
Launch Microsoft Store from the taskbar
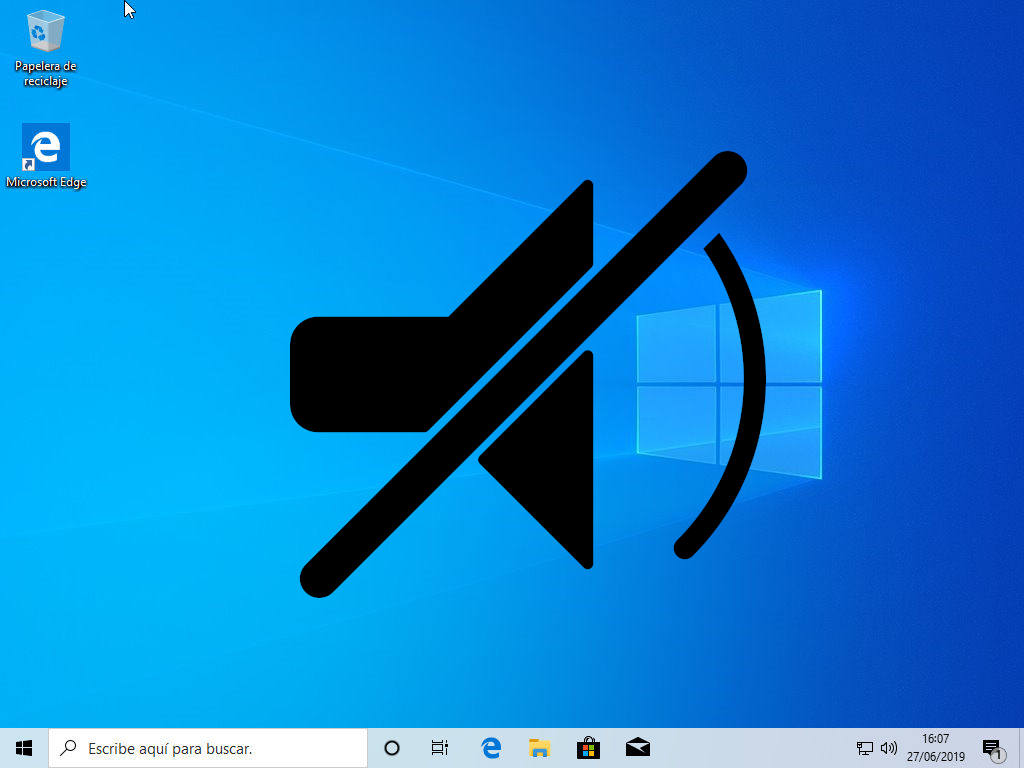(588, 747)
